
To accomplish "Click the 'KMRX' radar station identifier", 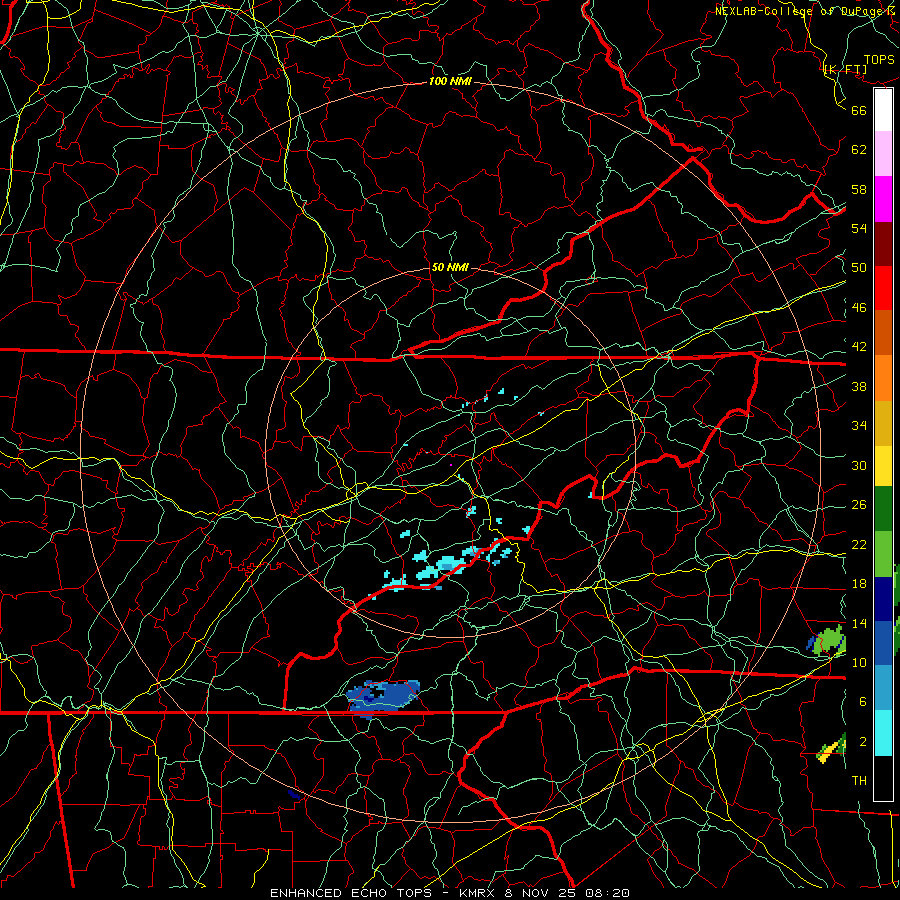I will [x=479, y=893].
